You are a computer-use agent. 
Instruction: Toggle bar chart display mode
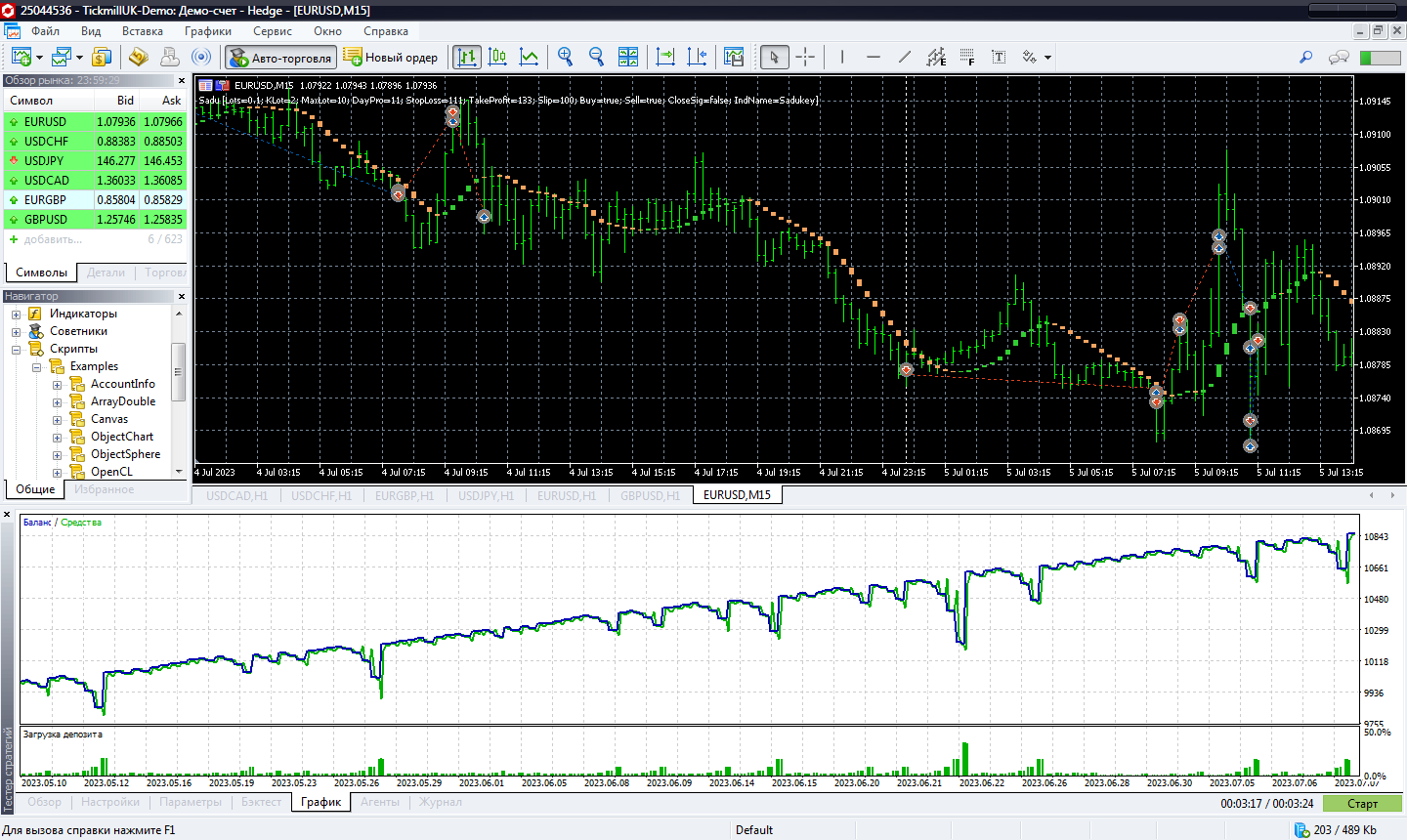467,57
